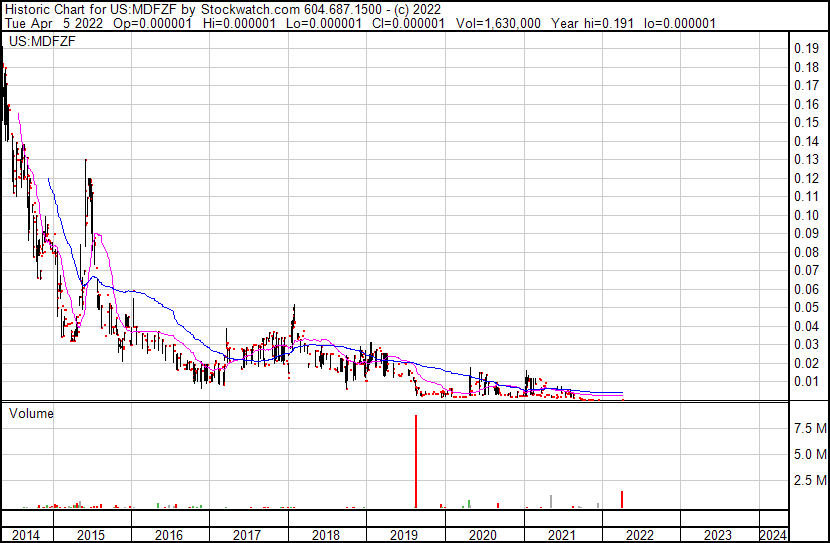Click the 2024 year label
The image size is (830, 543).
pyautogui.click(x=772, y=535)
